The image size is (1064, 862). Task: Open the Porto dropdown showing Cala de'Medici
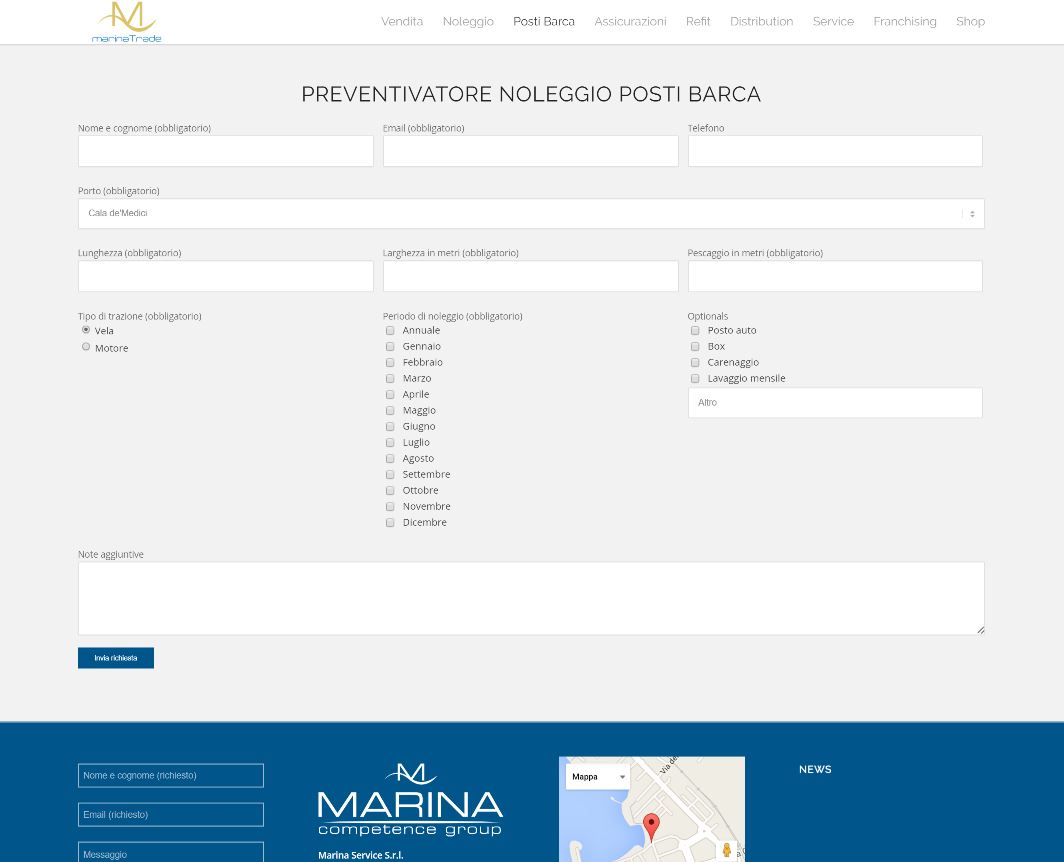tap(531, 213)
